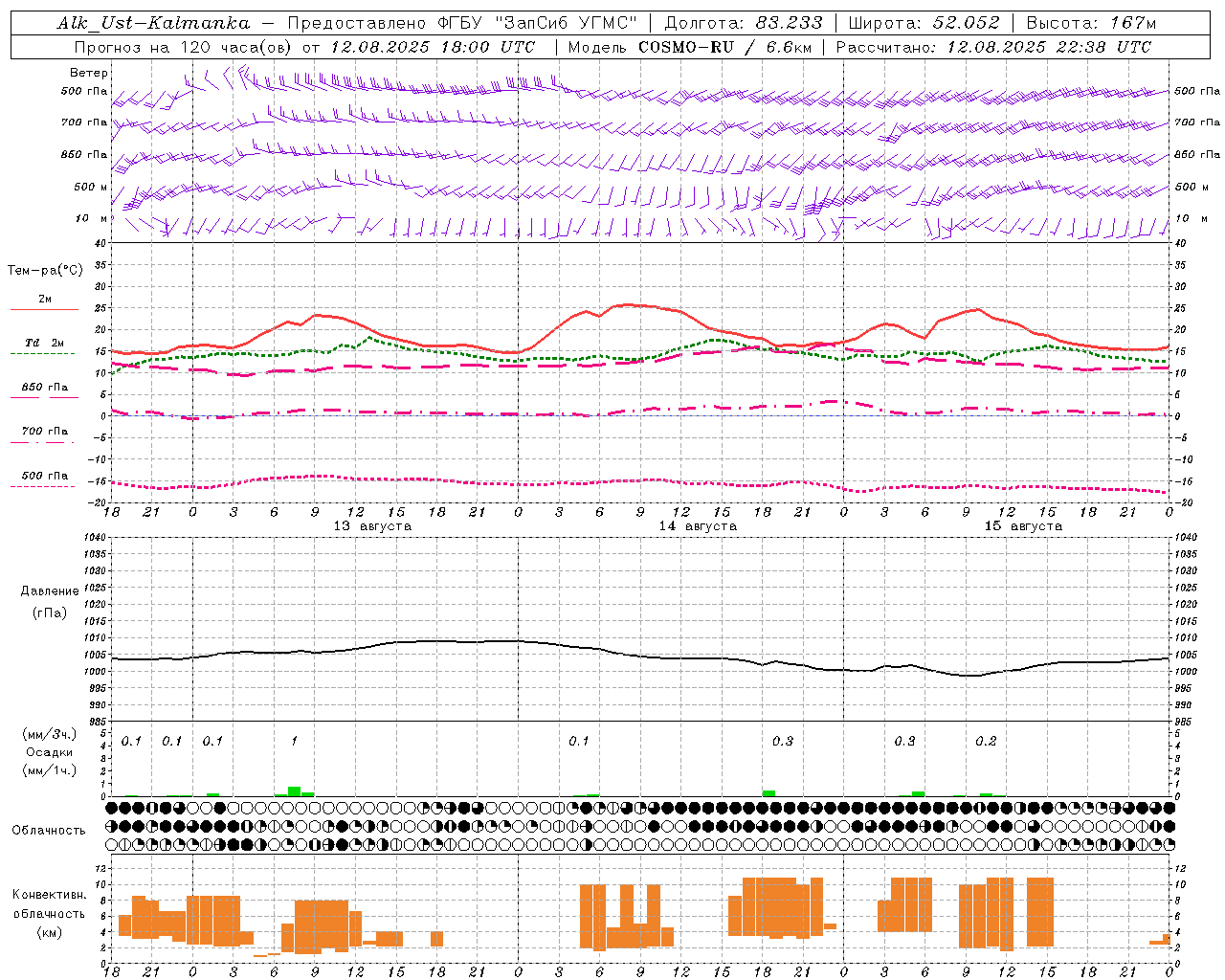Click the '13 августа' date label
Image resolution: width=1225 pixels, height=980 pixels.
click(372, 526)
